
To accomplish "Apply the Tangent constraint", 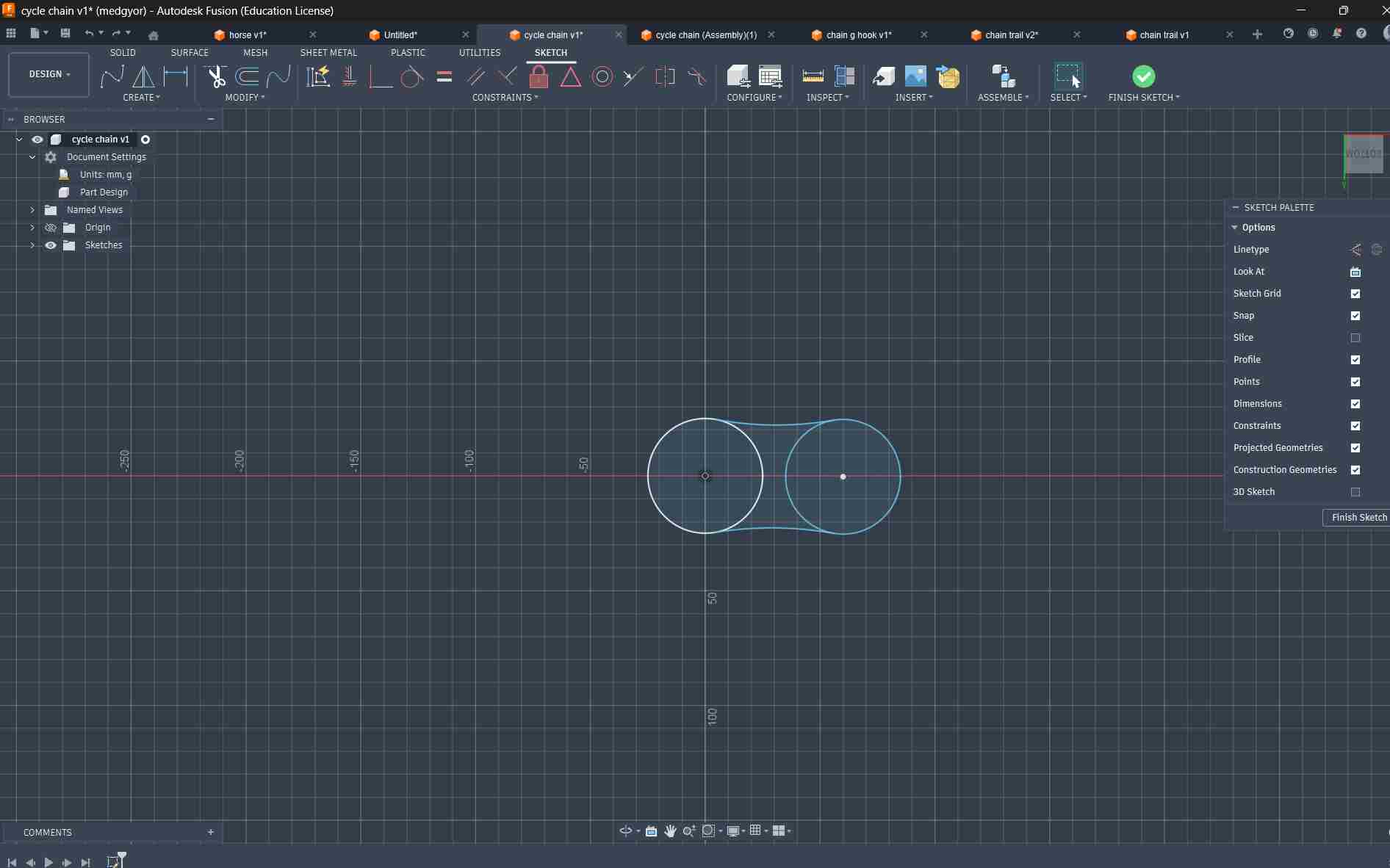I will pyautogui.click(x=412, y=76).
